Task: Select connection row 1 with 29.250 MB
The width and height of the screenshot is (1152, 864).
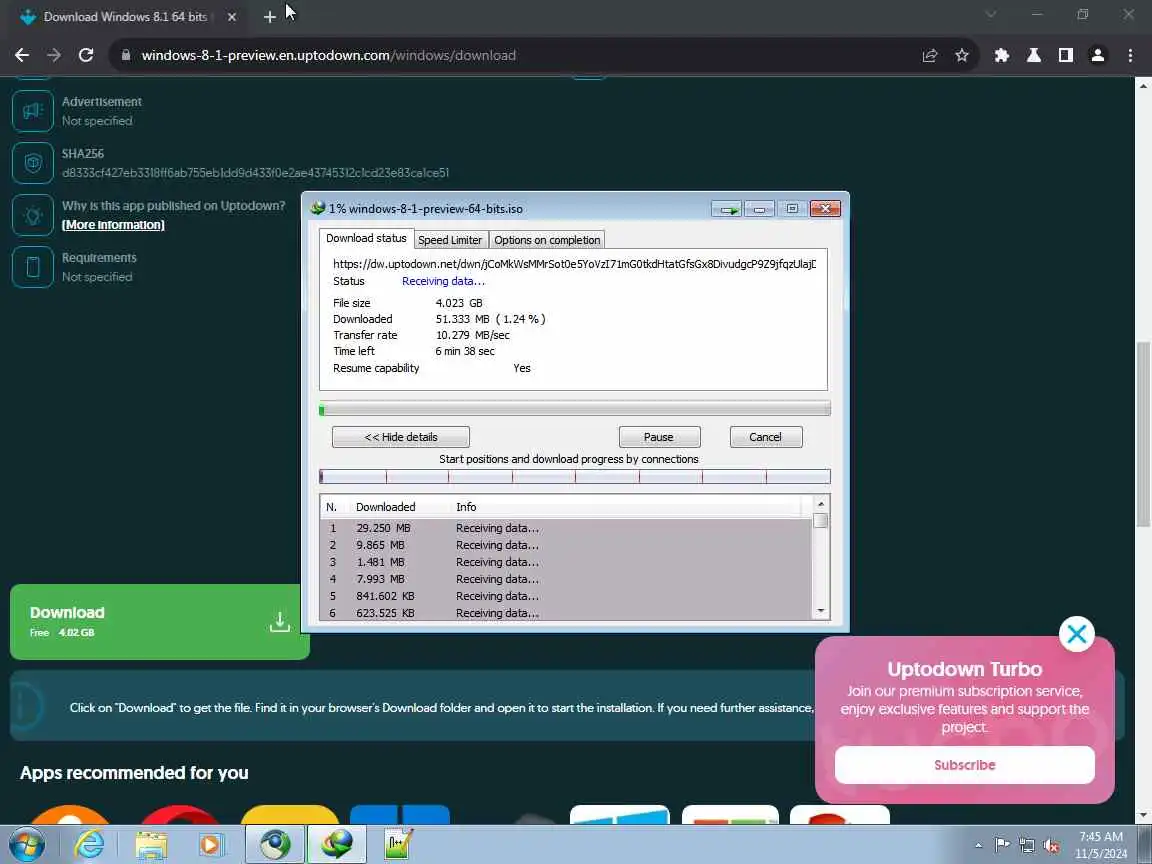Action: point(566,528)
